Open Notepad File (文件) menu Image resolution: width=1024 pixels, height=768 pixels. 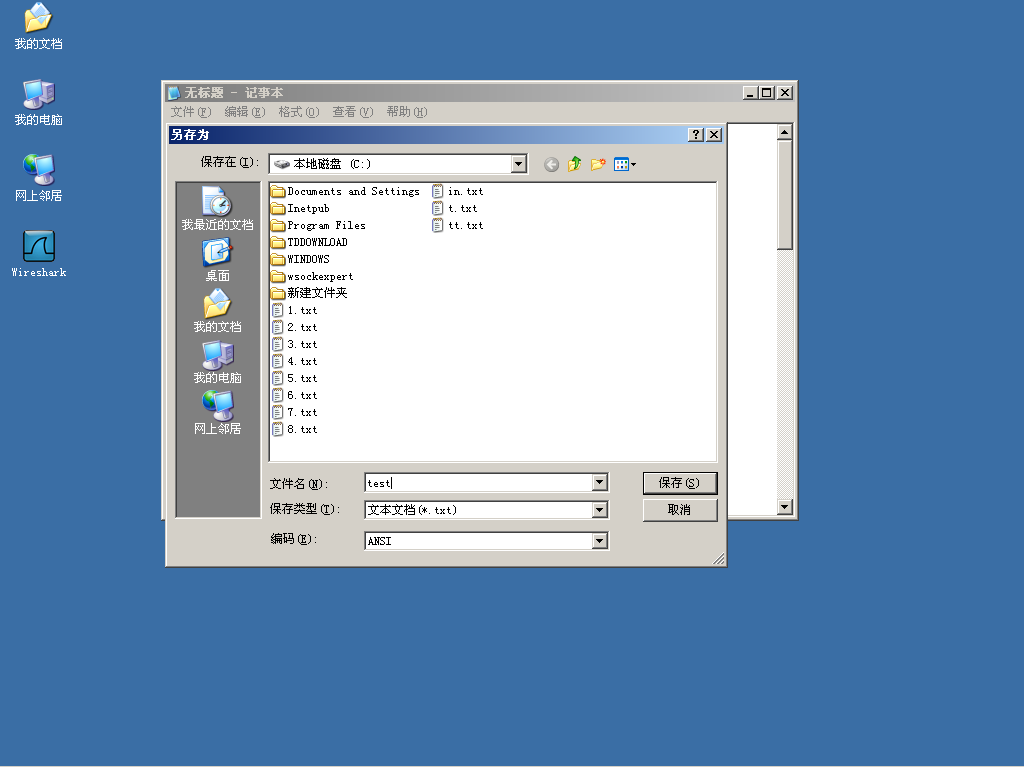coord(191,112)
